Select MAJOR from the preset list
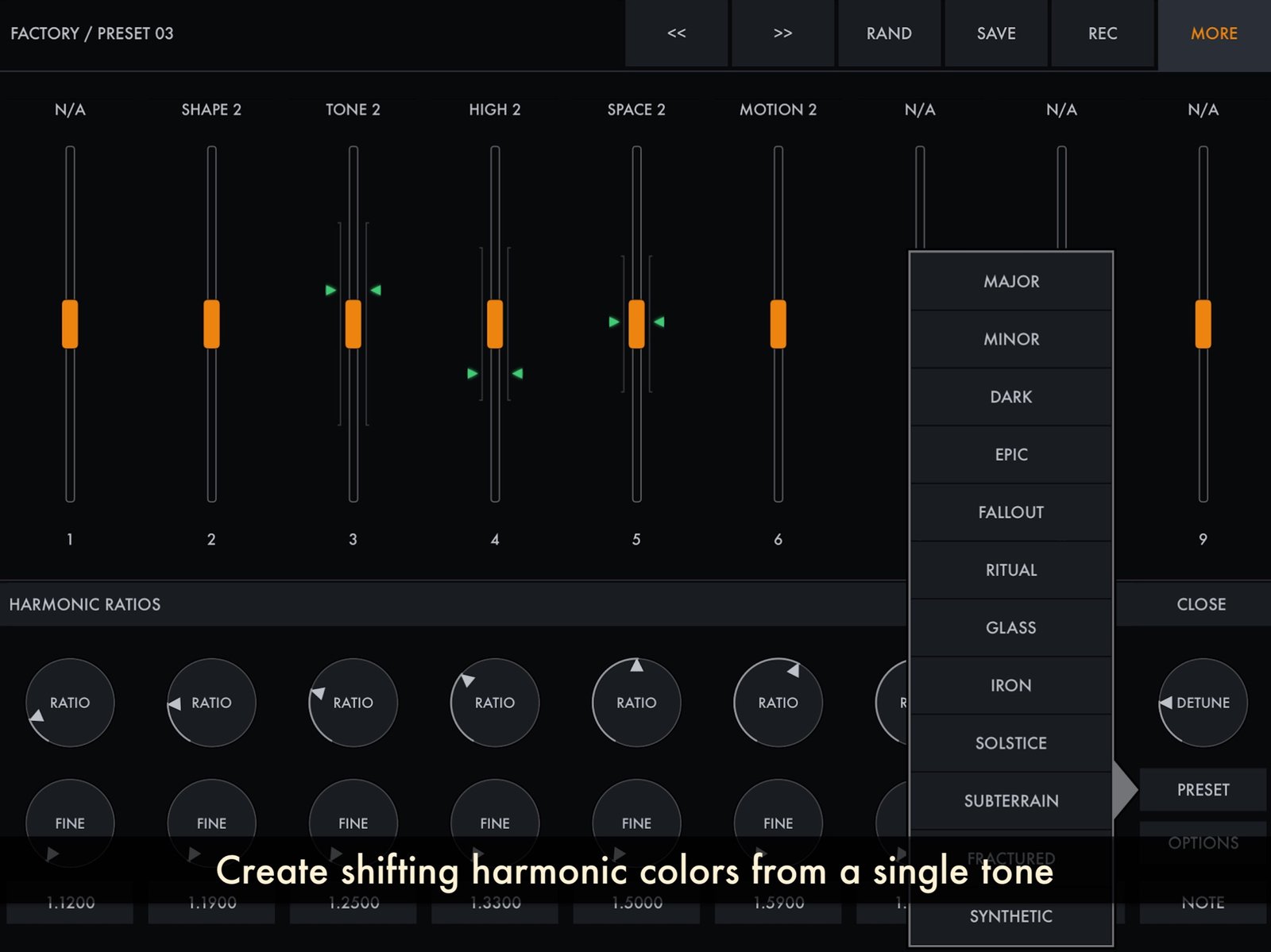The height and width of the screenshot is (952, 1271). pyautogui.click(x=1011, y=282)
